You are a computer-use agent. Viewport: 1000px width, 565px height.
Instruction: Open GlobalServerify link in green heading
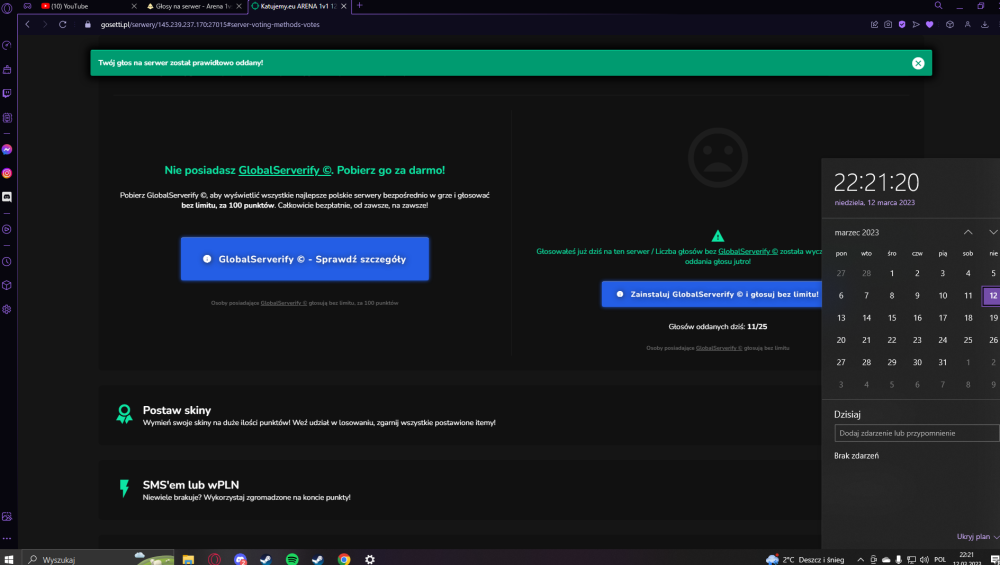pyautogui.click(x=284, y=170)
